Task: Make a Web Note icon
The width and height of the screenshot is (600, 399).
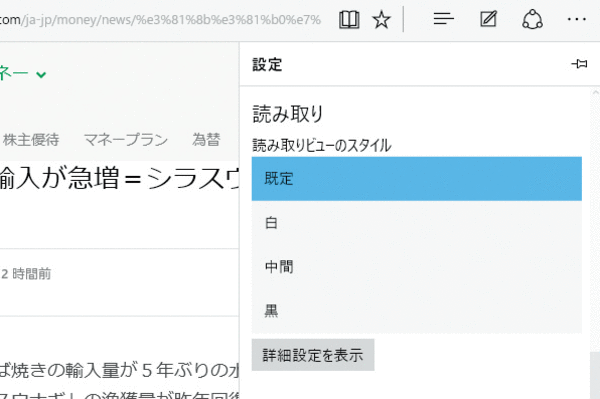Action: point(488,19)
